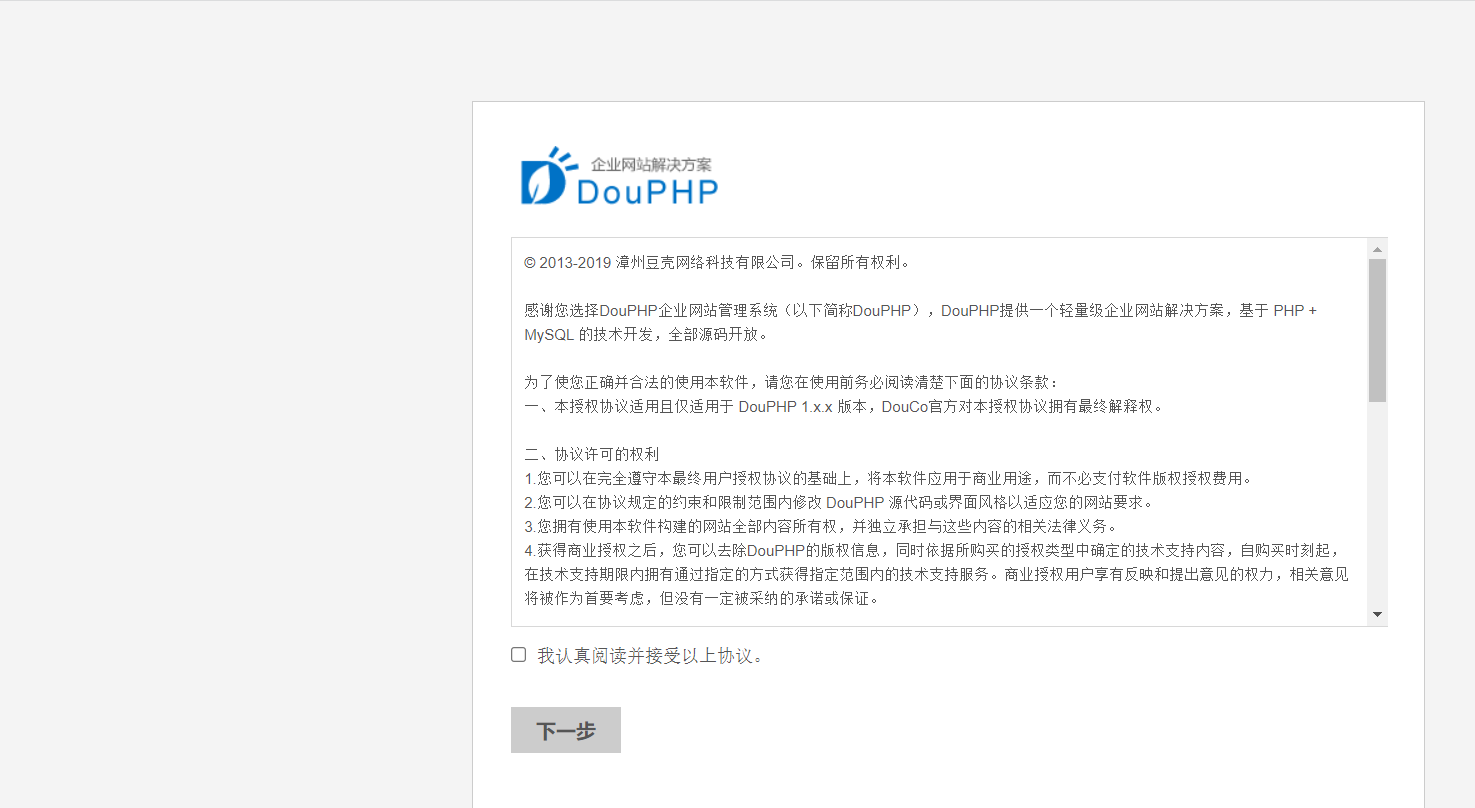Click the line starting 1.您可以在完全遵守本最终用户授权协议
The width and height of the screenshot is (1475, 808).
888,478
